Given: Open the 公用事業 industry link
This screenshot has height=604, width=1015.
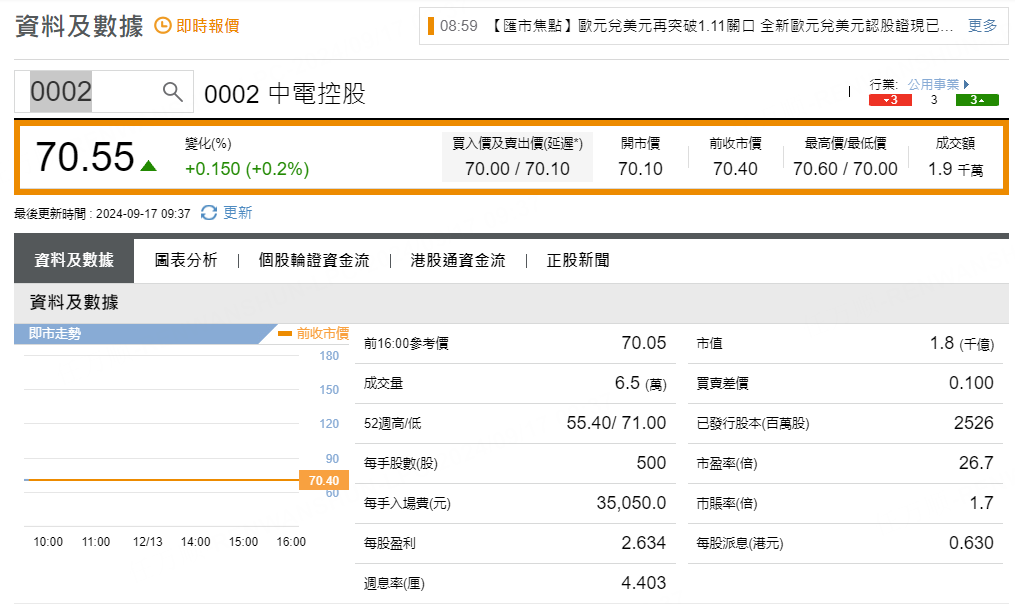Looking at the screenshot, I should click(x=933, y=84).
